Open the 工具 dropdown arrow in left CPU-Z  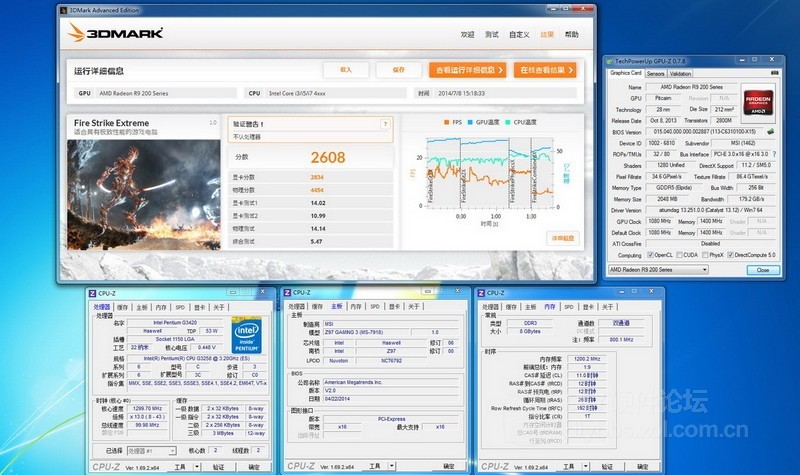tap(197, 467)
